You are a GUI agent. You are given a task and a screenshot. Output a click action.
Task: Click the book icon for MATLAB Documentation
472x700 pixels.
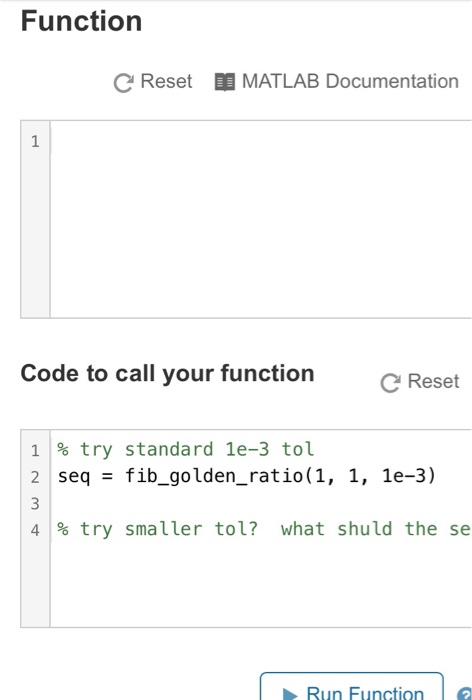(x=225, y=82)
